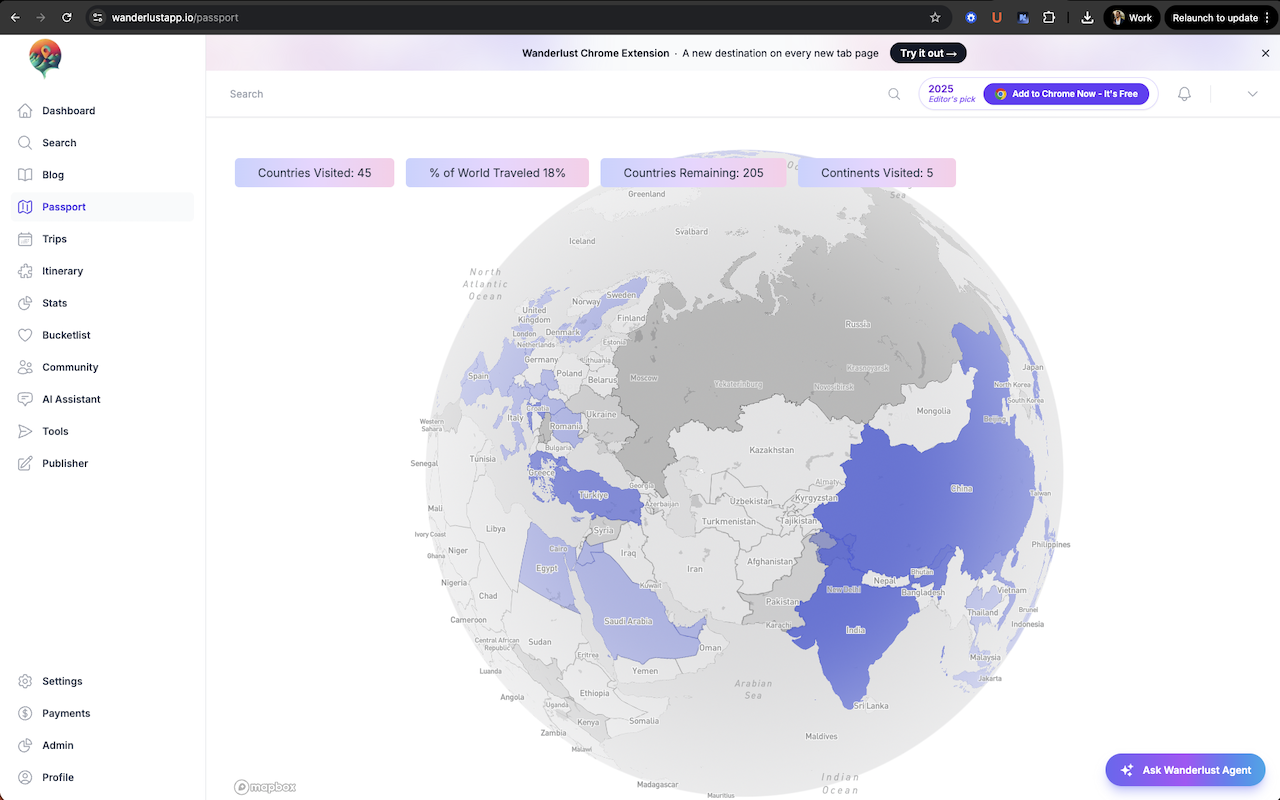
Task: Click the Trips calendar icon
Action: point(26,239)
